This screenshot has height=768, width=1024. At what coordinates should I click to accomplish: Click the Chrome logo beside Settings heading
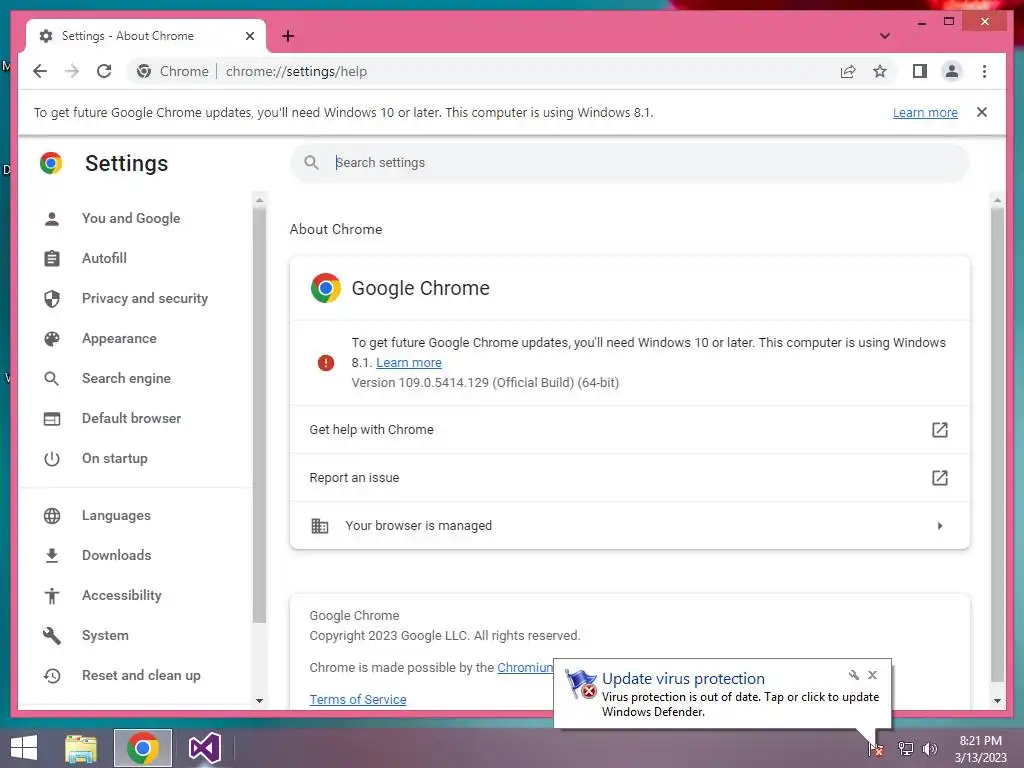click(x=51, y=163)
